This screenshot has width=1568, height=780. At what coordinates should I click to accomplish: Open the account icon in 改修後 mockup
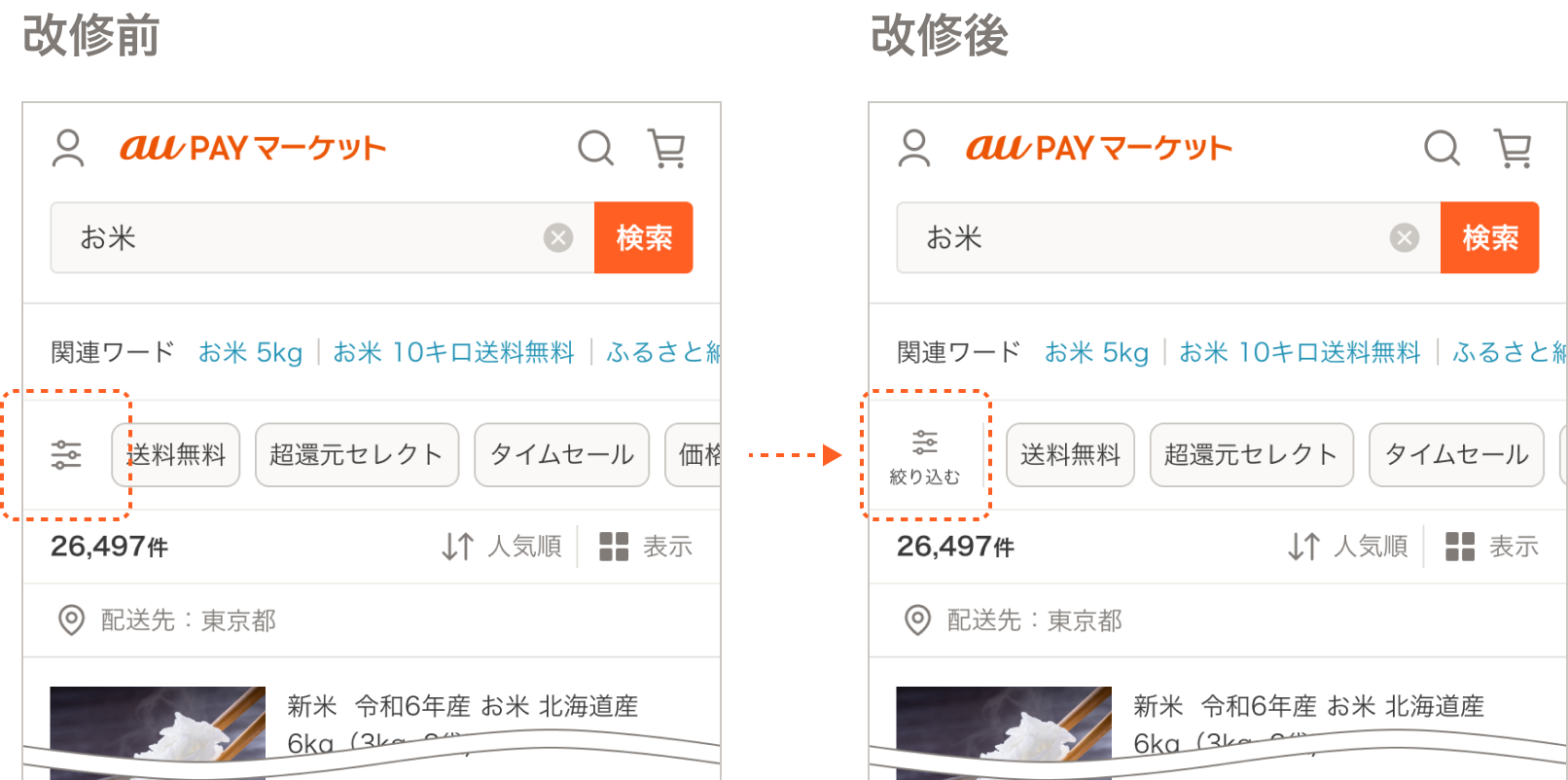(914, 149)
